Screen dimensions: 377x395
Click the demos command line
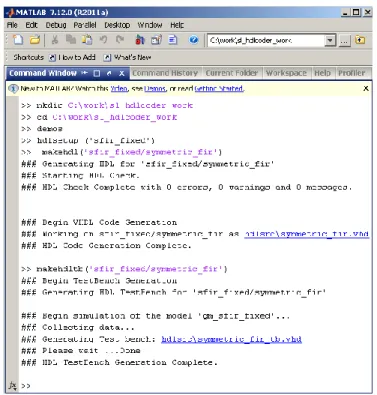(x=42, y=129)
